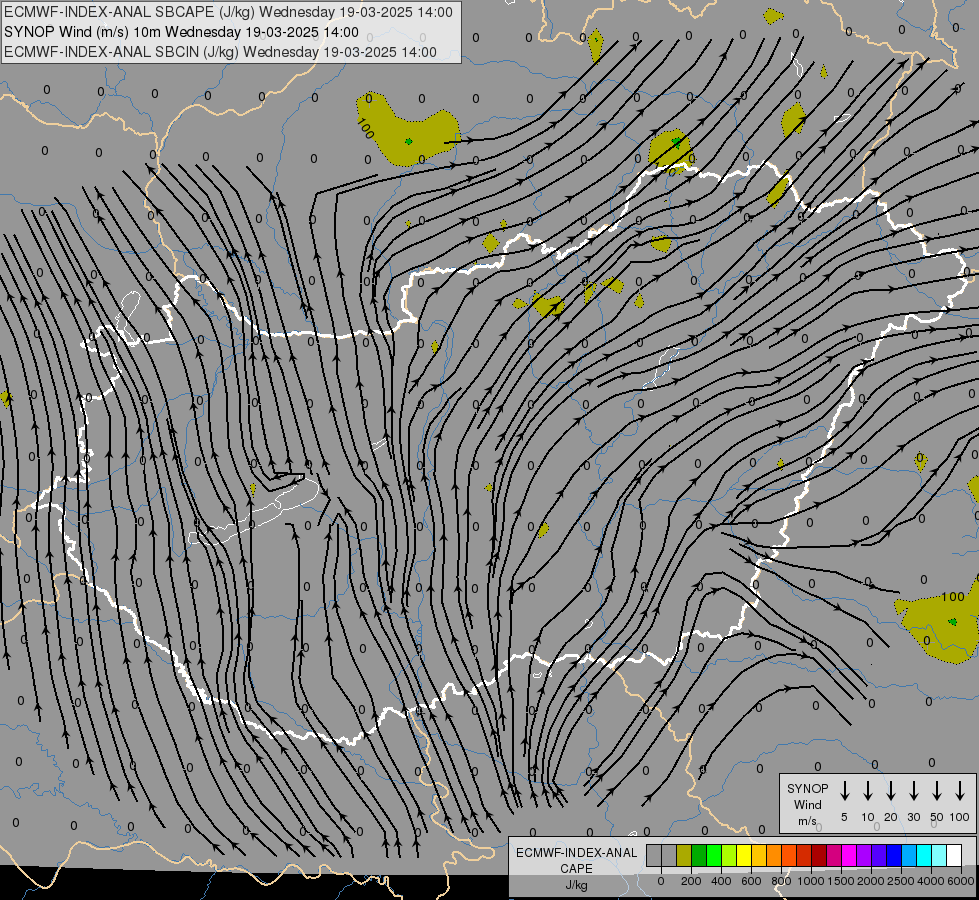This screenshot has height=900, width=979.
Task: Click the large olive CAPE patch near the top
Action: 406,132
